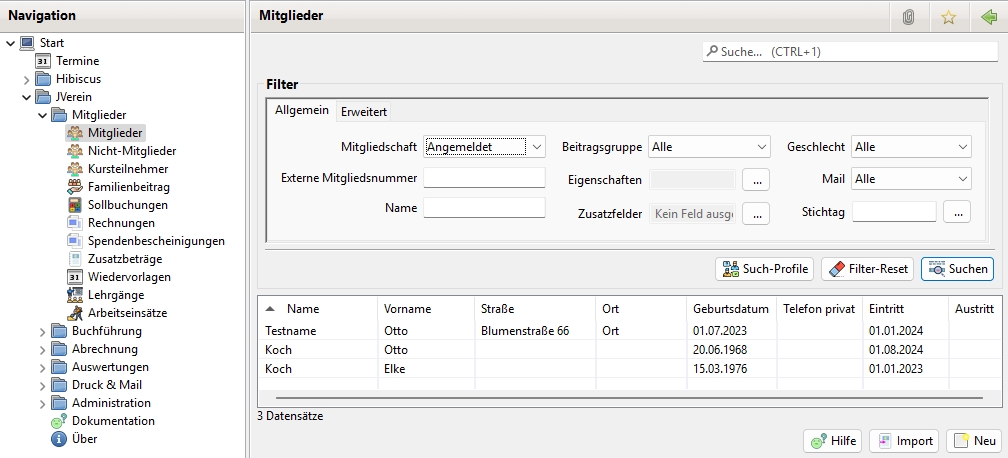Collapse the JVerein tree node
The width and height of the screenshot is (1008, 458).
(x=27, y=97)
